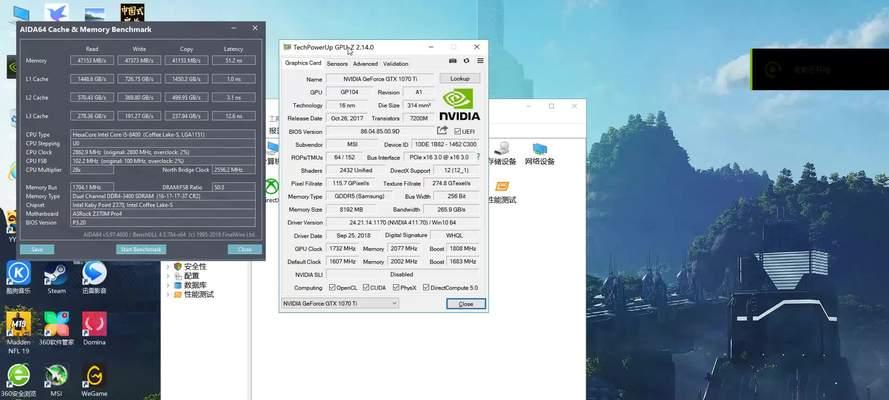Switch to the Validation tab
The image size is (889, 400).
click(x=395, y=64)
